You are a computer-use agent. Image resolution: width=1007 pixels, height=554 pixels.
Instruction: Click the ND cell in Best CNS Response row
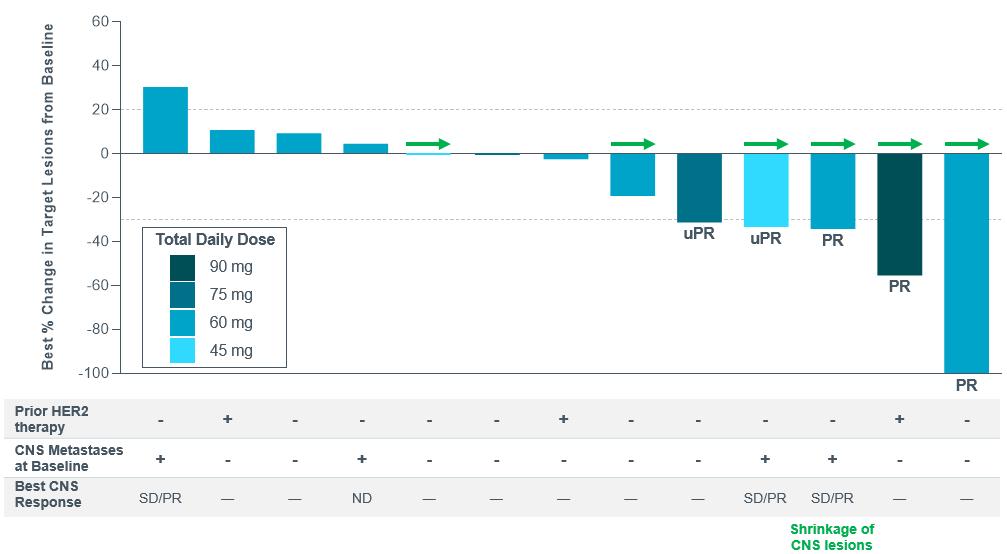click(x=362, y=498)
